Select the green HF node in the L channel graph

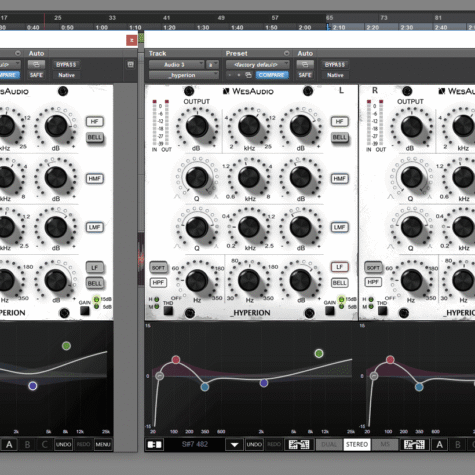tap(319, 353)
